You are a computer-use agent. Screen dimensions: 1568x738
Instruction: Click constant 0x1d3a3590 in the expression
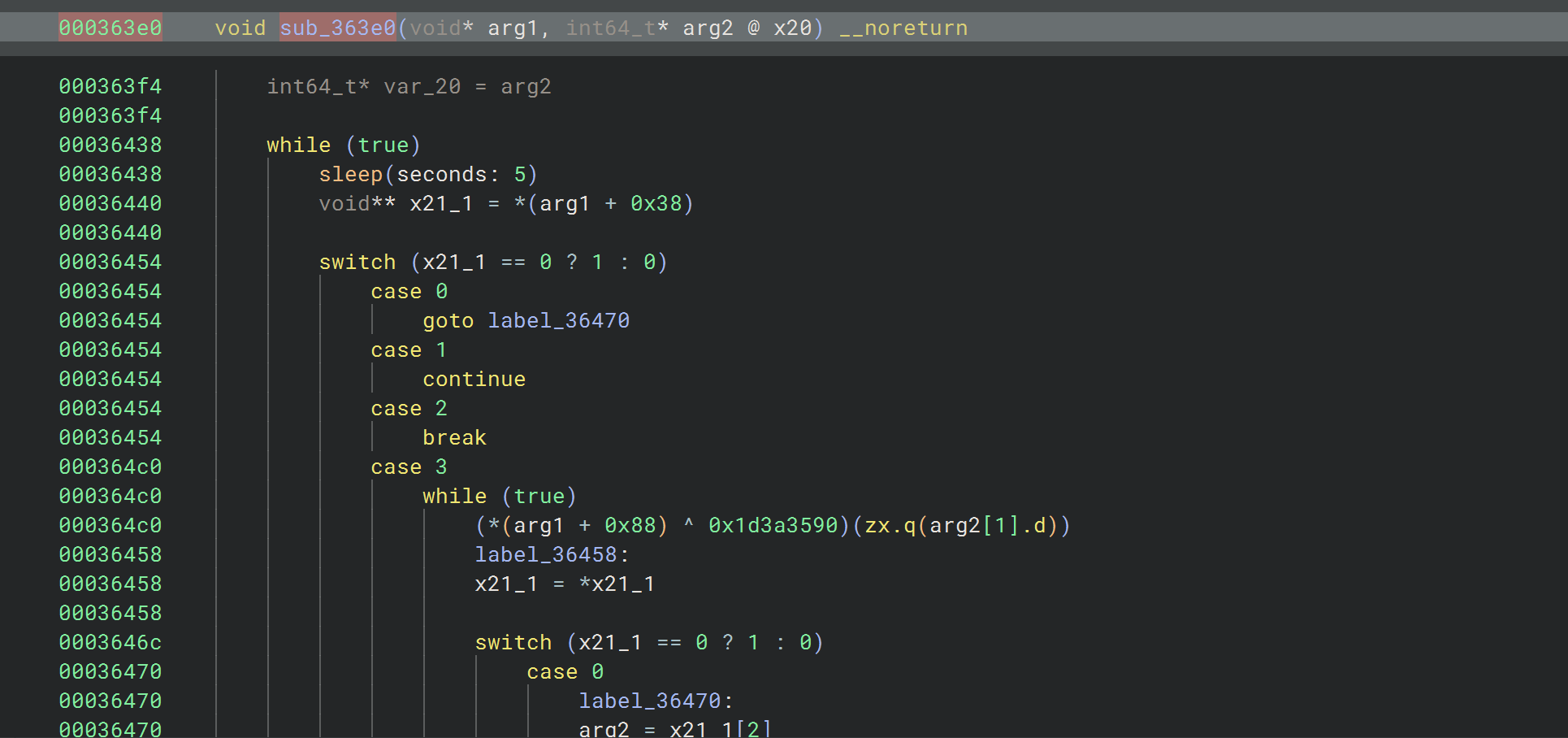pyautogui.click(x=773, y=525)
